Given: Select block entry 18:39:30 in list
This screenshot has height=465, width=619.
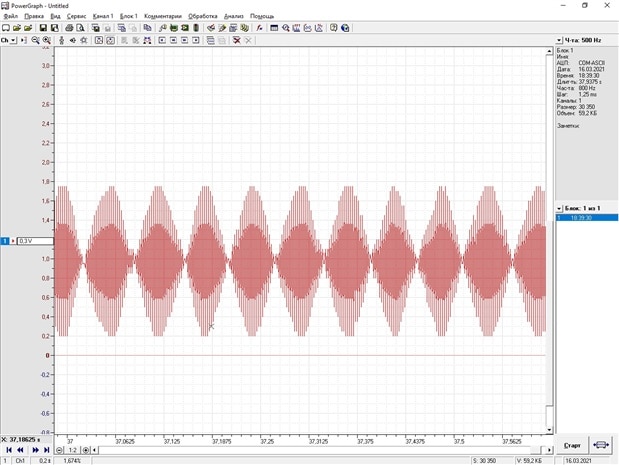Looking at the screenshot, I should 582,217.
